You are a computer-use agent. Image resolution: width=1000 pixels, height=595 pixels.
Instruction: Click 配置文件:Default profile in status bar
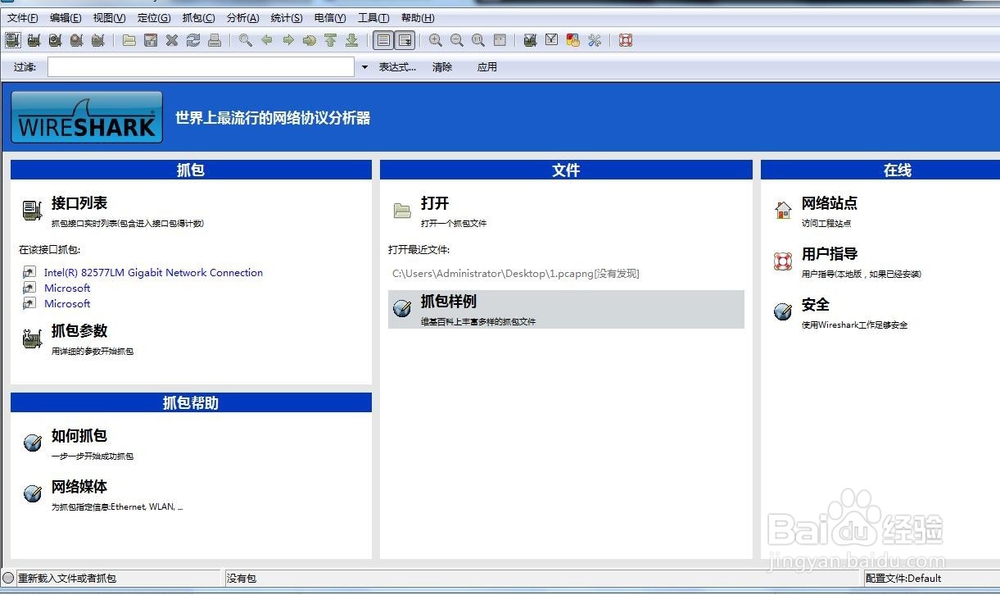(x=903, y=578)
